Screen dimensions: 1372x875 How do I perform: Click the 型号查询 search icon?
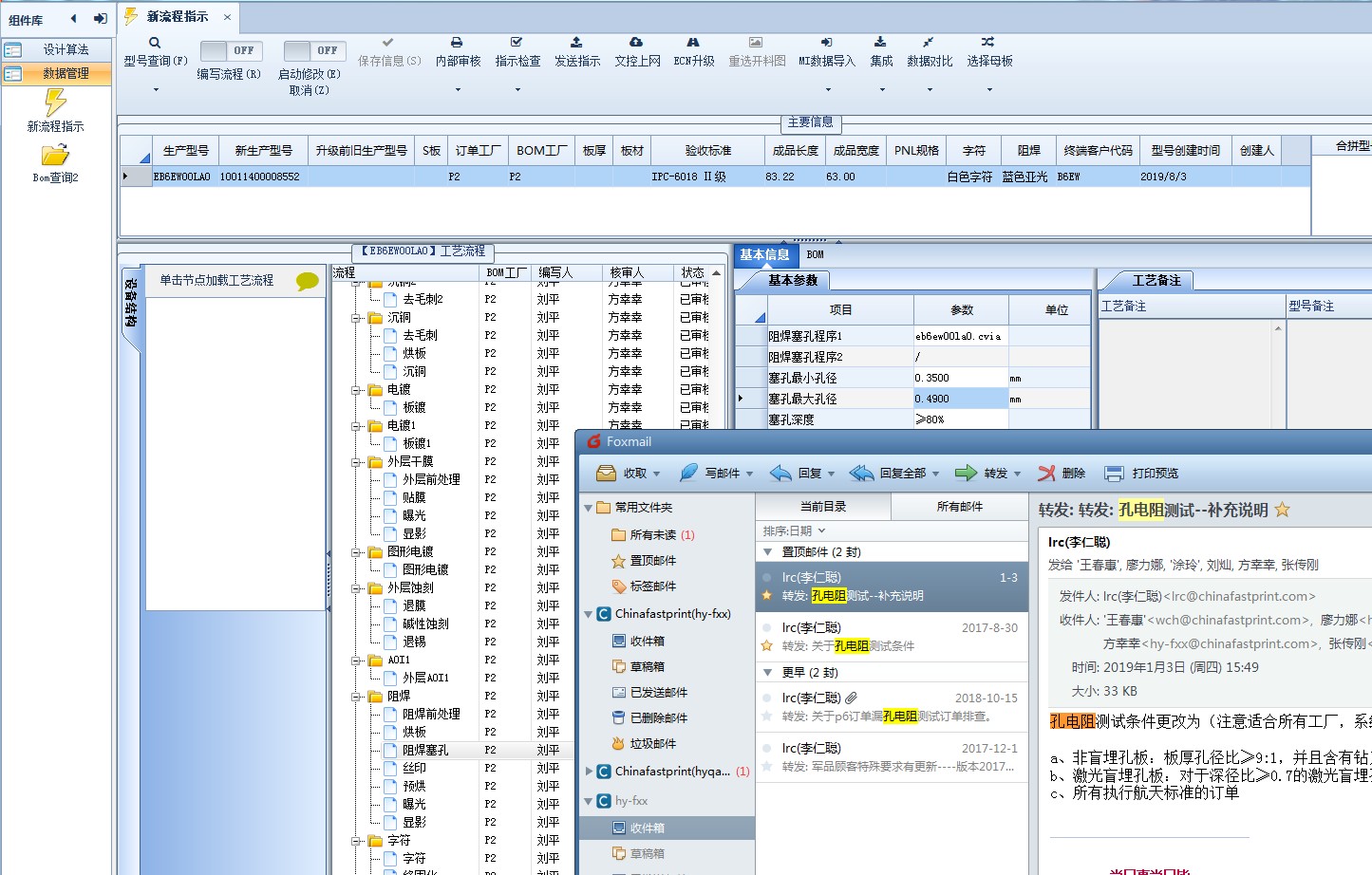click(x=155, y=43)
